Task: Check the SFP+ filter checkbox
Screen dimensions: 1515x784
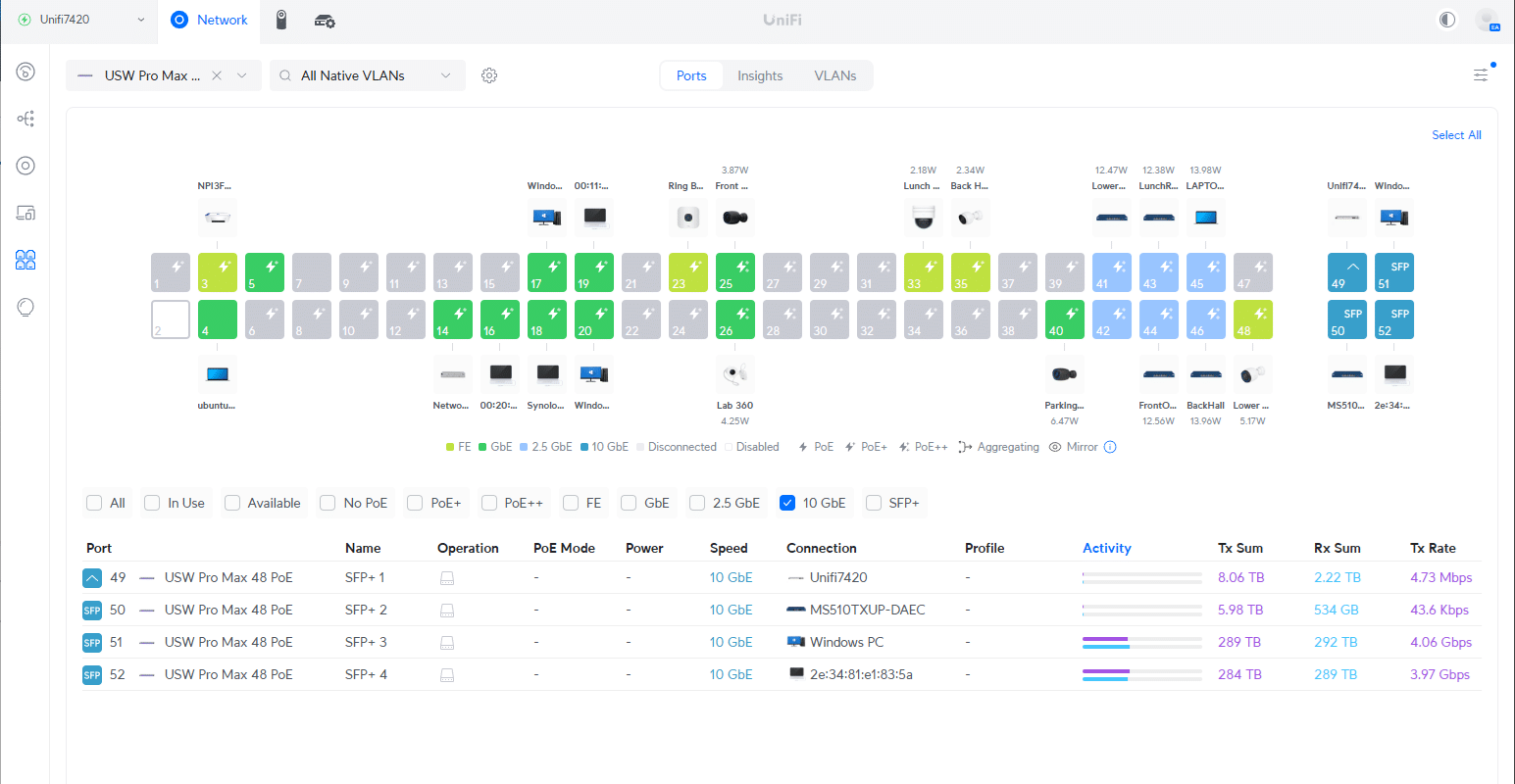Action: [x=874, y=503]
